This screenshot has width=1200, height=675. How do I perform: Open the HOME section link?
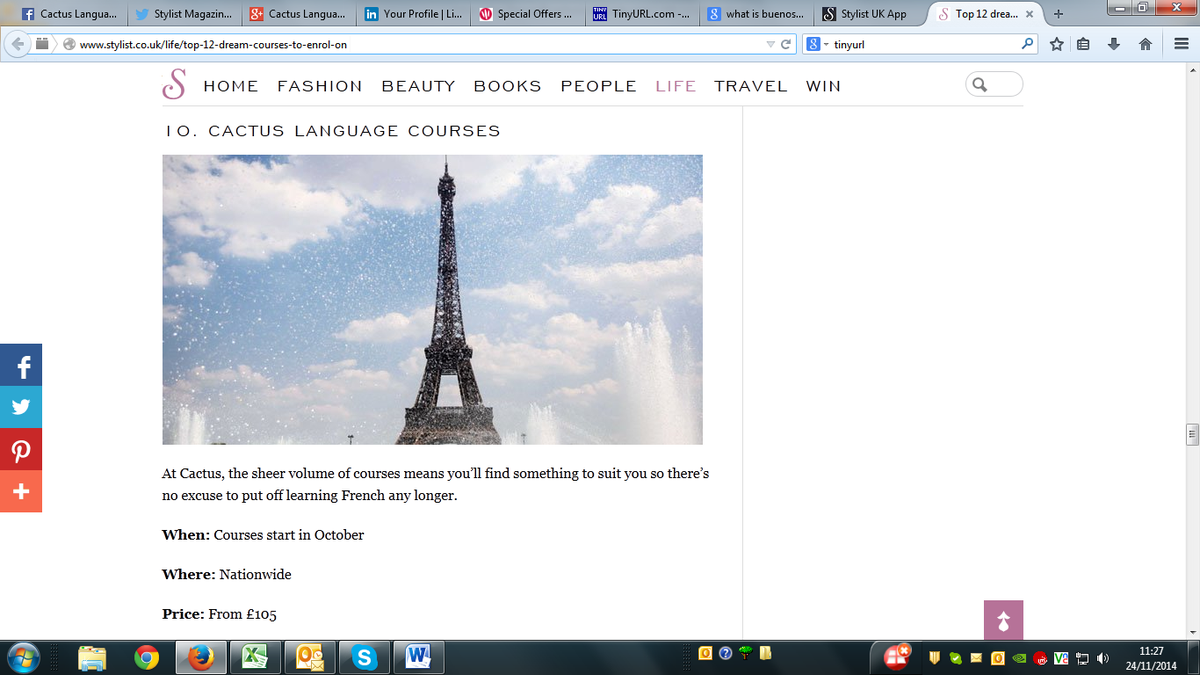tap(231, 86)
